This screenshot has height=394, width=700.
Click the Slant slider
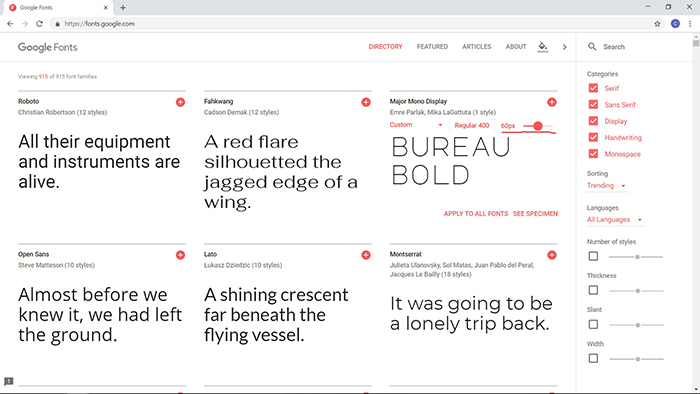tap(636, 325)
